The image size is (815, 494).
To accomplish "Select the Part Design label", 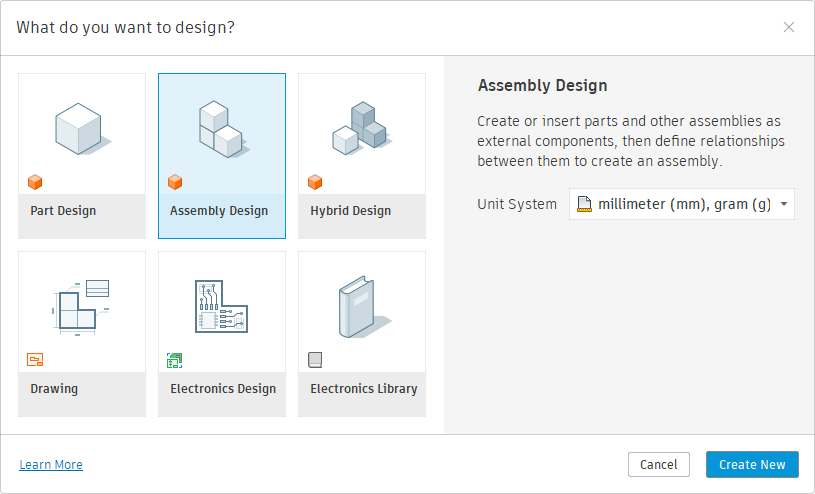I will pyautogui.click(x=63, y=211).
